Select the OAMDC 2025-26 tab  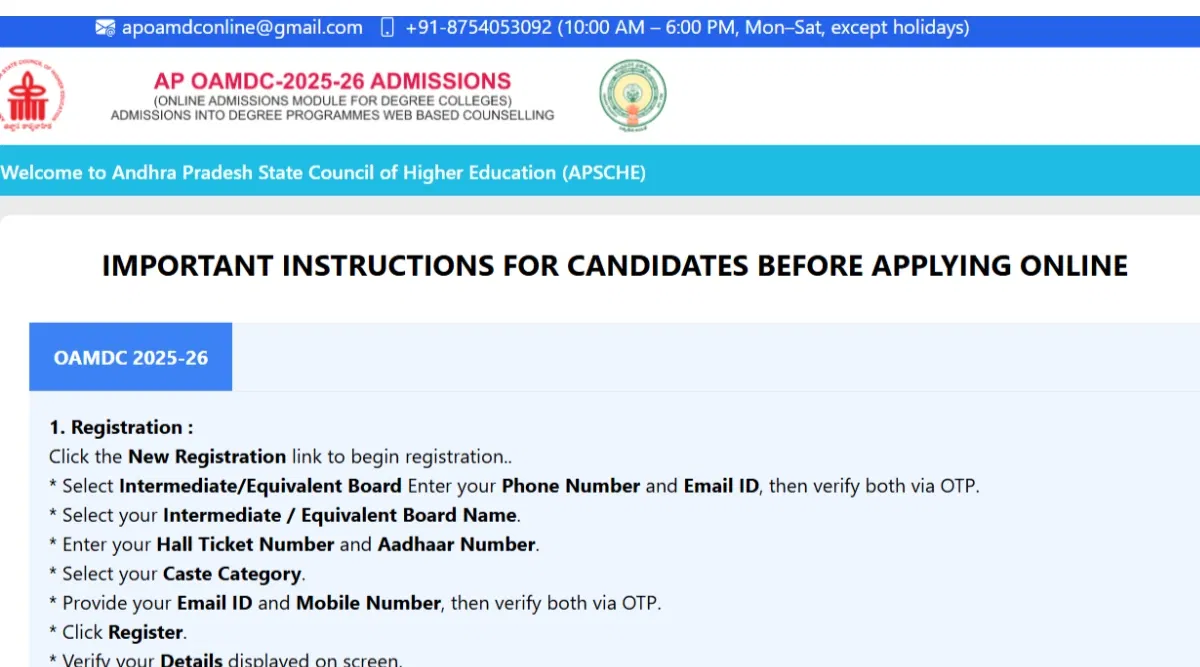pyautogui.click(x=131, y=357)
